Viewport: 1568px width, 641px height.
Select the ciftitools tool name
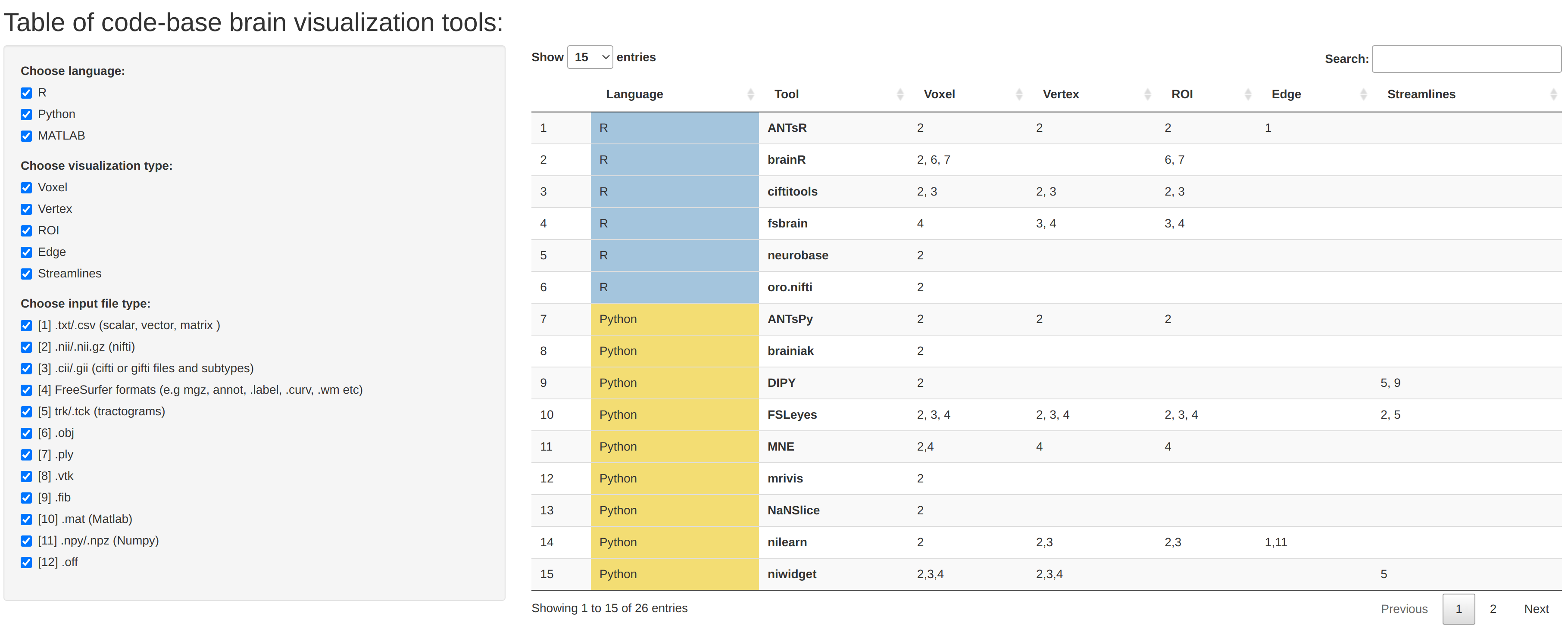pos(792,192)
